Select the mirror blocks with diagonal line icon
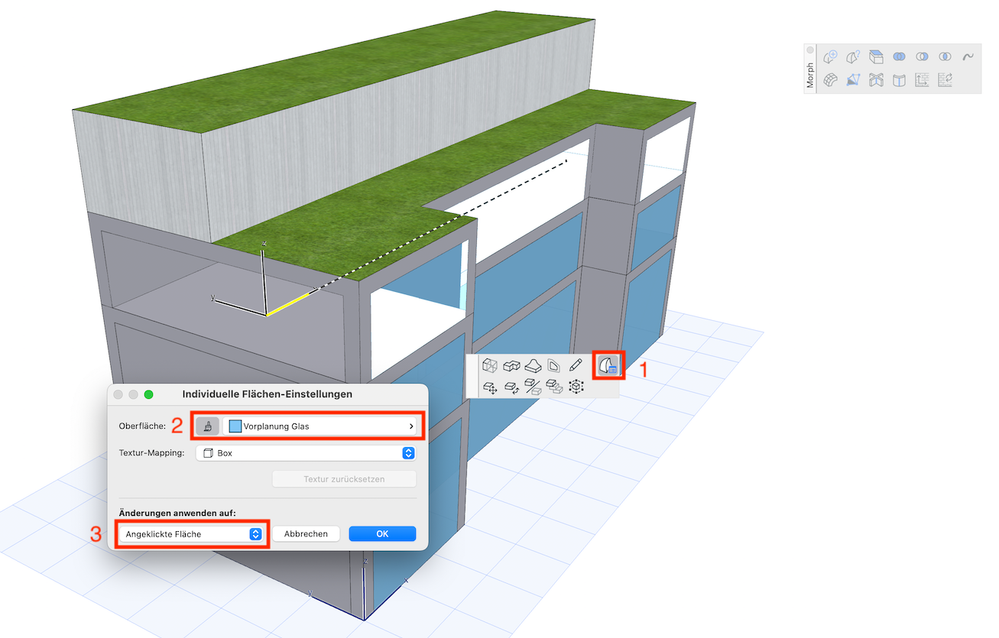999x638 pixels. 533,387
